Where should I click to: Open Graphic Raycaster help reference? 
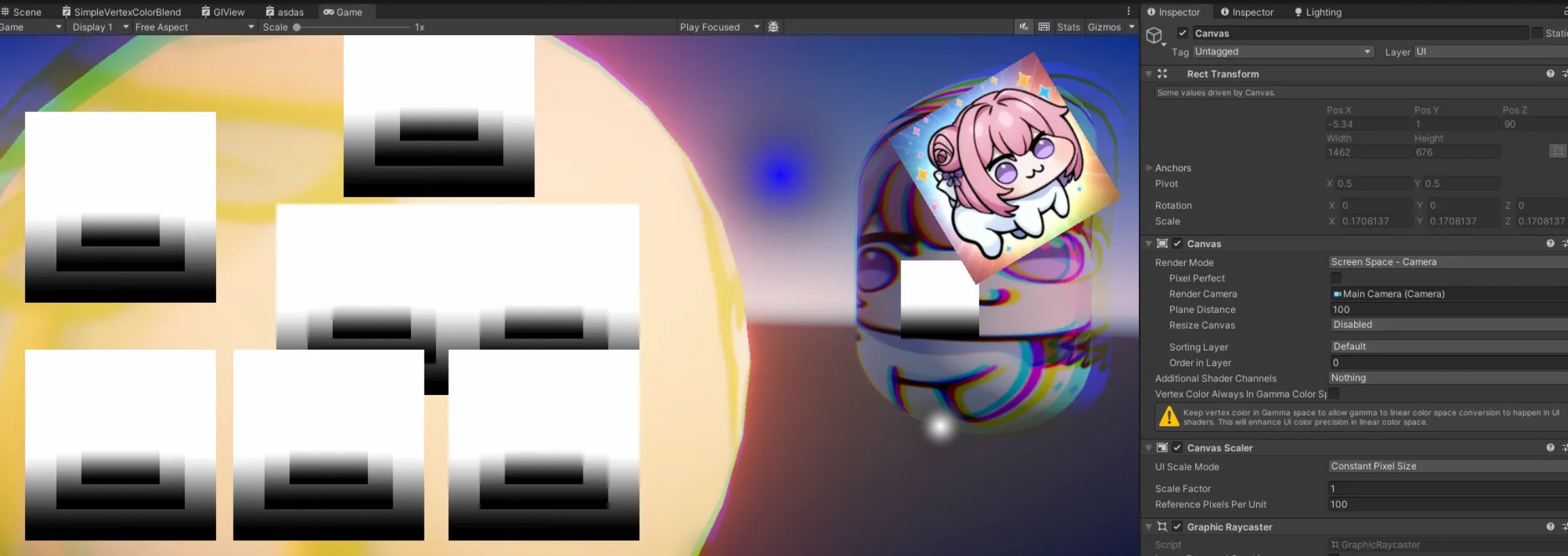1550,527
